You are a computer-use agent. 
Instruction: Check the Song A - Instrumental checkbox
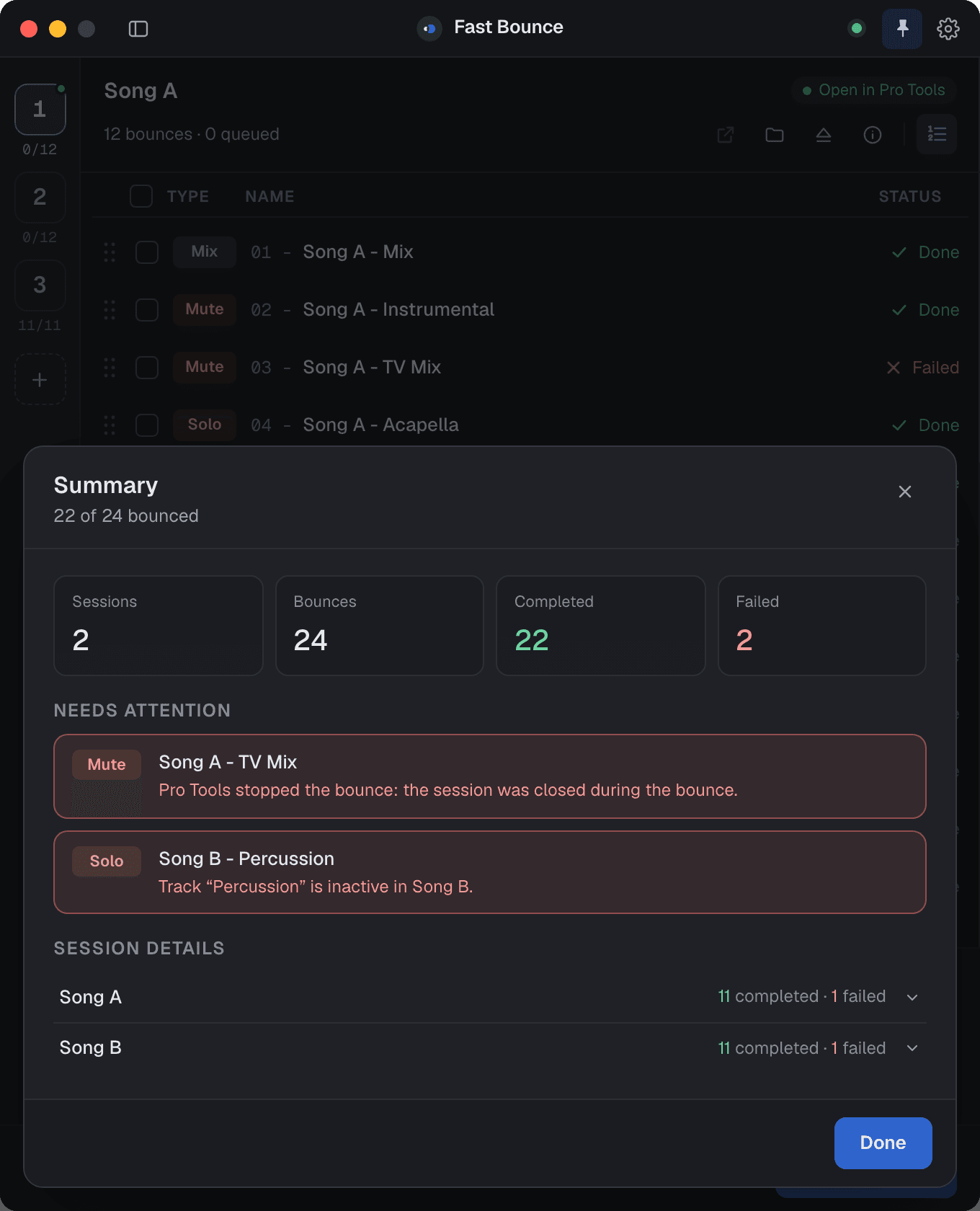click(147, 310)
